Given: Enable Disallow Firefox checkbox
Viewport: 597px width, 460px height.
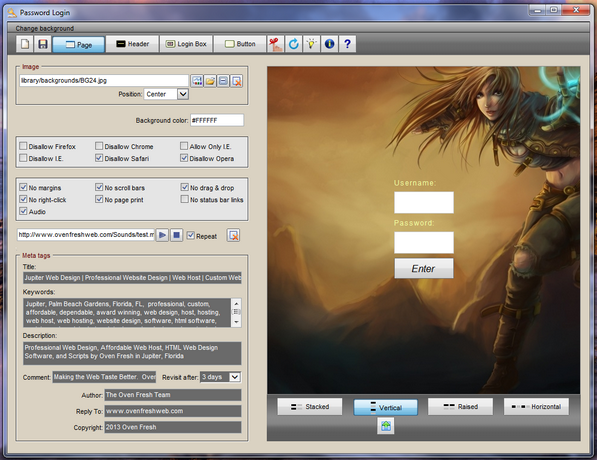Looking at the screenshot, I should (x=23, y=146).
